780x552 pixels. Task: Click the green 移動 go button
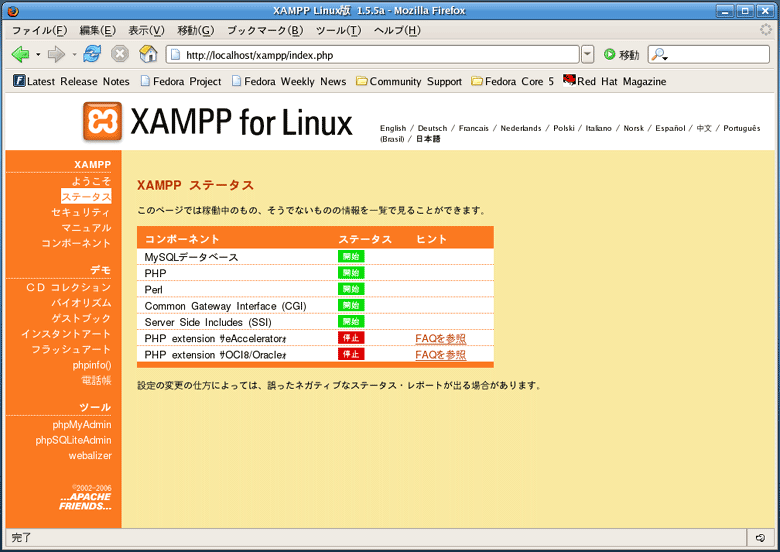pos(621,55)
